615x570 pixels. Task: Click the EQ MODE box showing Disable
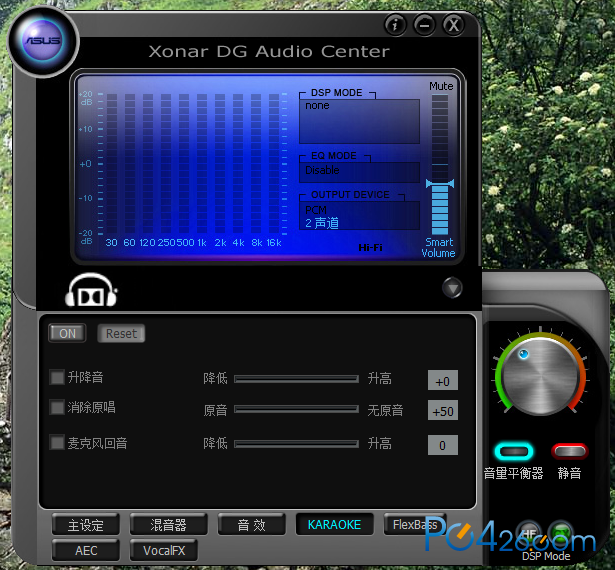(359, 172)
